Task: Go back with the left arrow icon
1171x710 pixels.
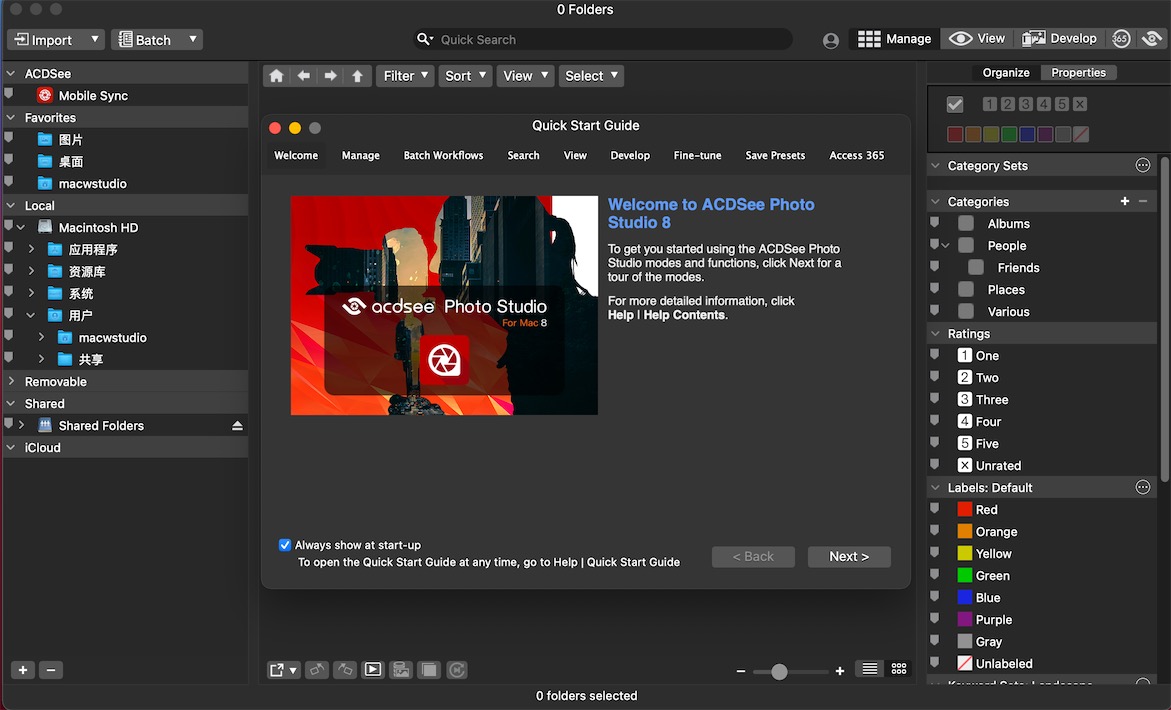Action: point(303,75)
